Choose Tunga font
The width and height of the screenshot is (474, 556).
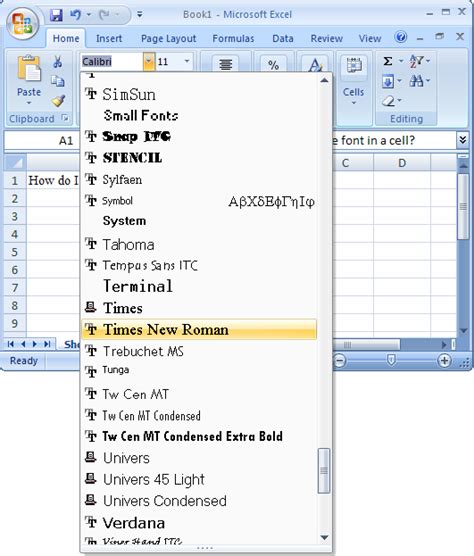199,371
